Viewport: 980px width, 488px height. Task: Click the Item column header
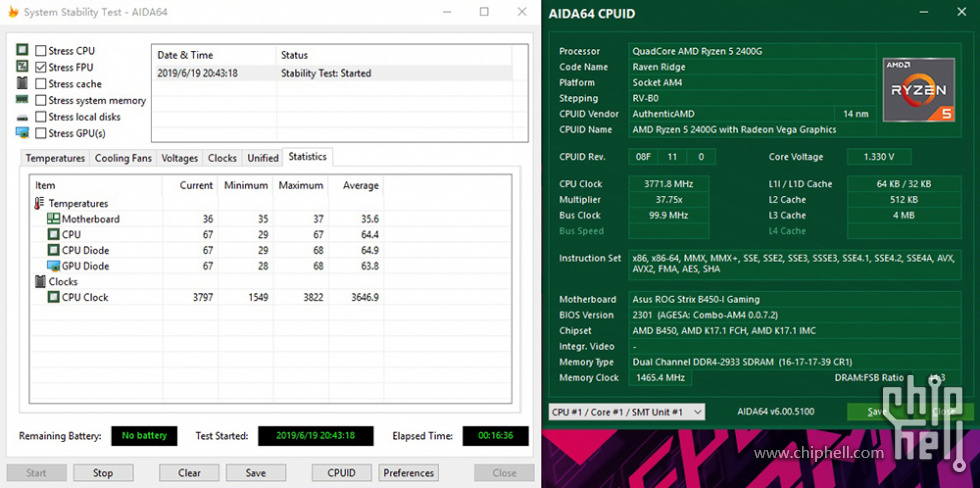[96, 186]
